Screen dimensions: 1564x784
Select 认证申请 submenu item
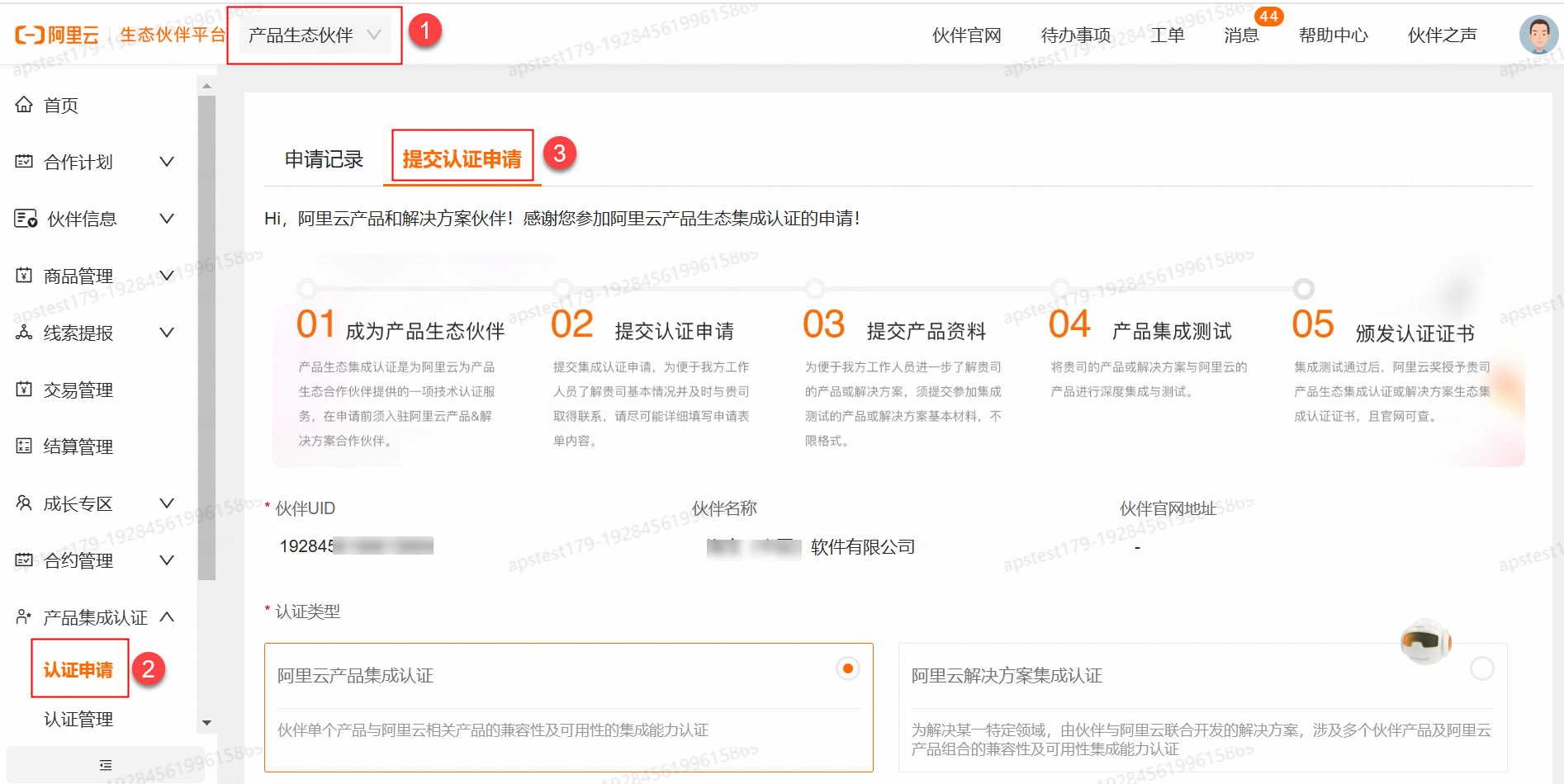coord(78,670)
